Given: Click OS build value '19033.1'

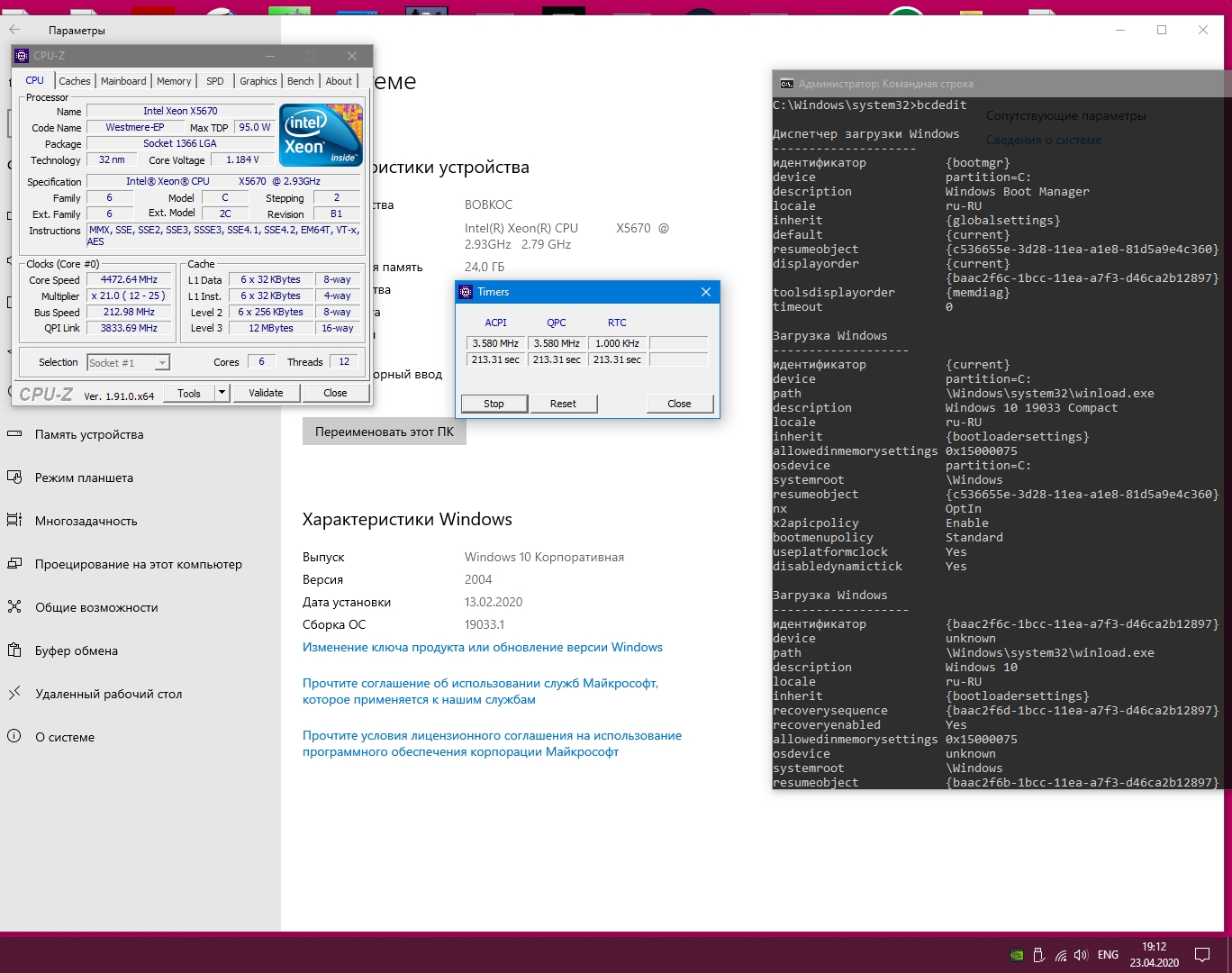Looking at the screenshot, I should (485, 624).
